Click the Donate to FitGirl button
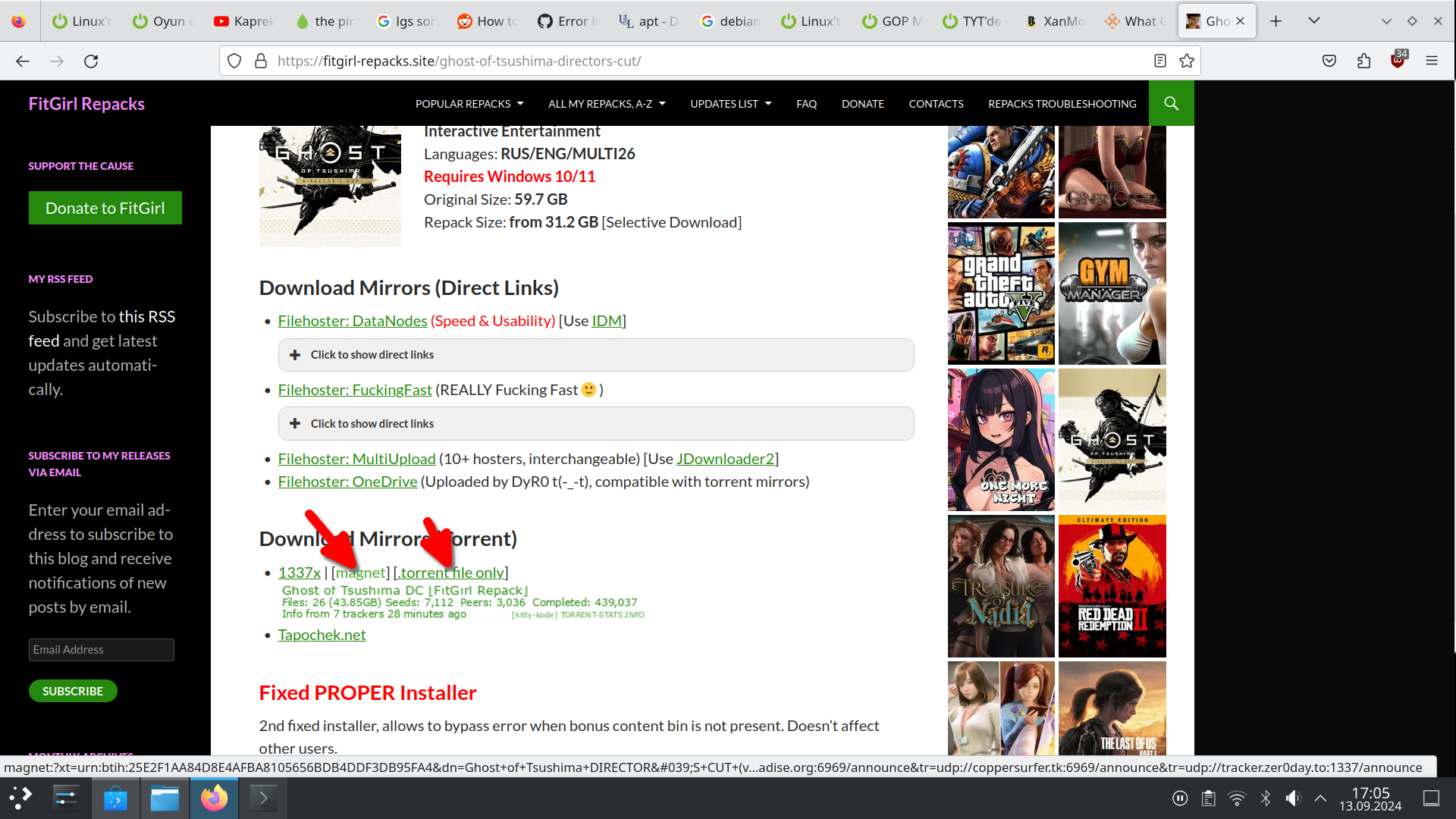 tap(105, 208)
